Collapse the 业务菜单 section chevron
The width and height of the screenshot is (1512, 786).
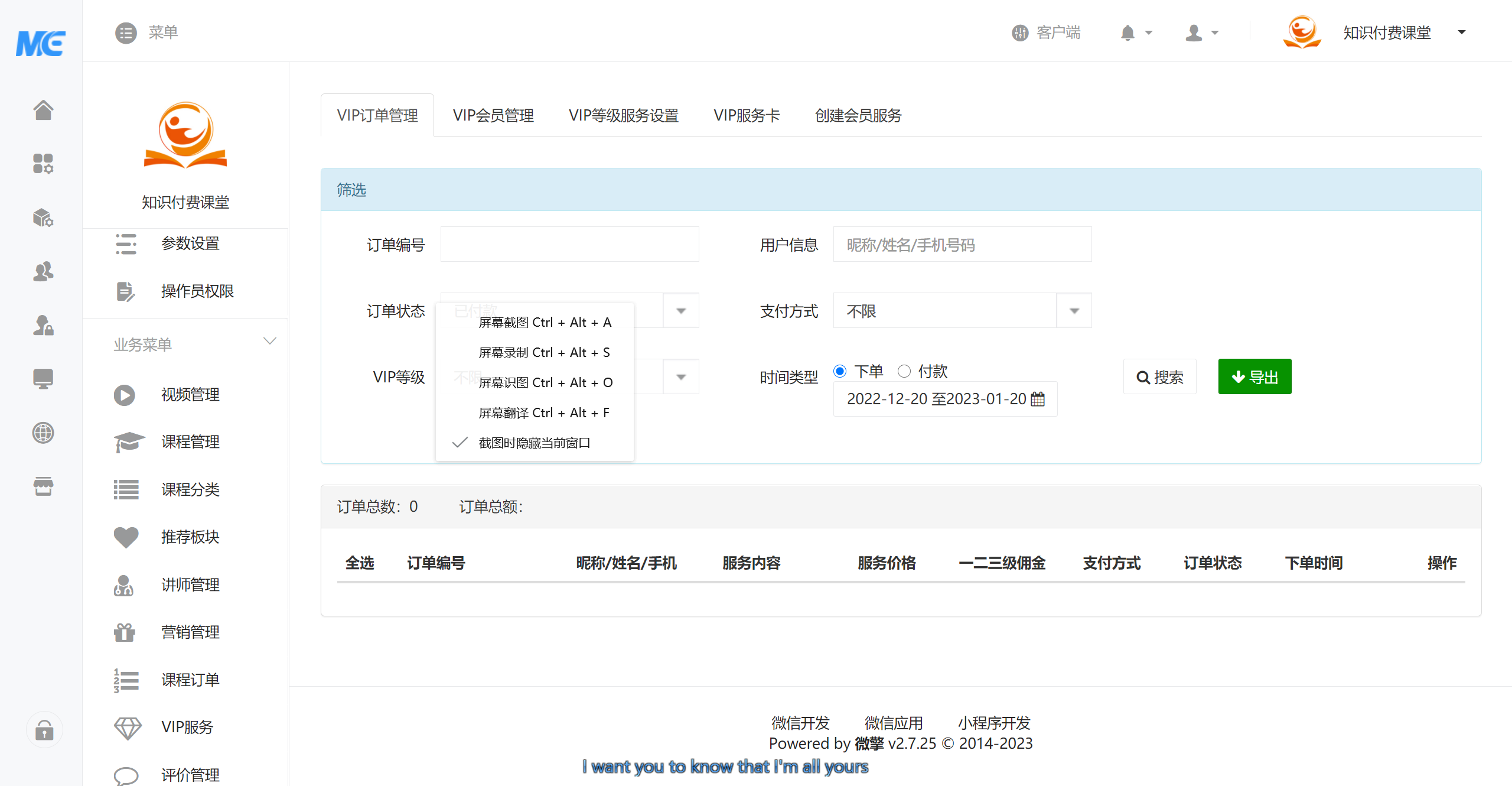(270, 341)
